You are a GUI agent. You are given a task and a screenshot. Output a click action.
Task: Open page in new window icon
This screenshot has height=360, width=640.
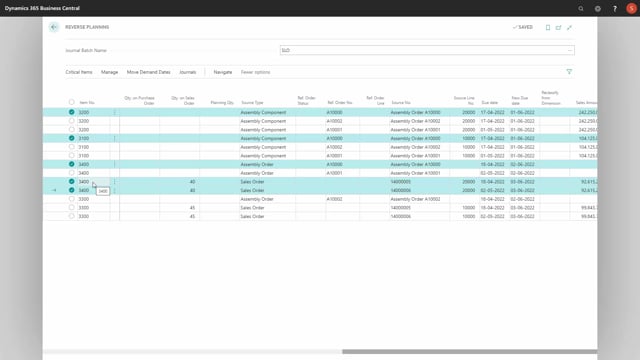pyautogui.click(x=558, y=27)
